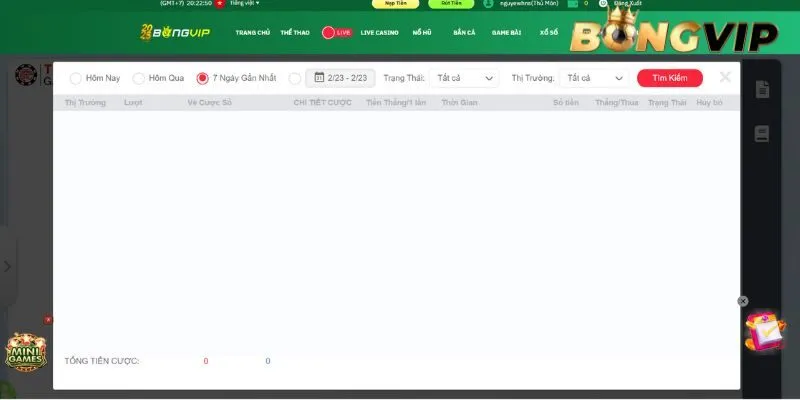Image resolution: width=800 pixels, height=400 pixels.
Task: Click the Thị Trường column header
Action: point(85,103)
